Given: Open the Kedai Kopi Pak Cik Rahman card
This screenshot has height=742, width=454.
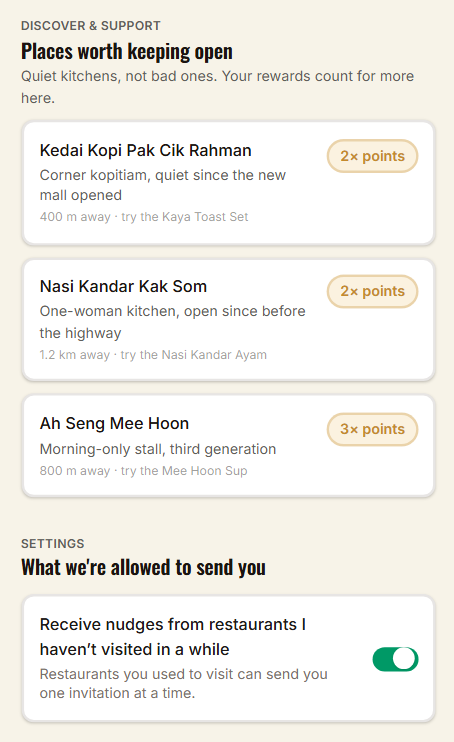Looking at the screenshot, I should [228, 183].
